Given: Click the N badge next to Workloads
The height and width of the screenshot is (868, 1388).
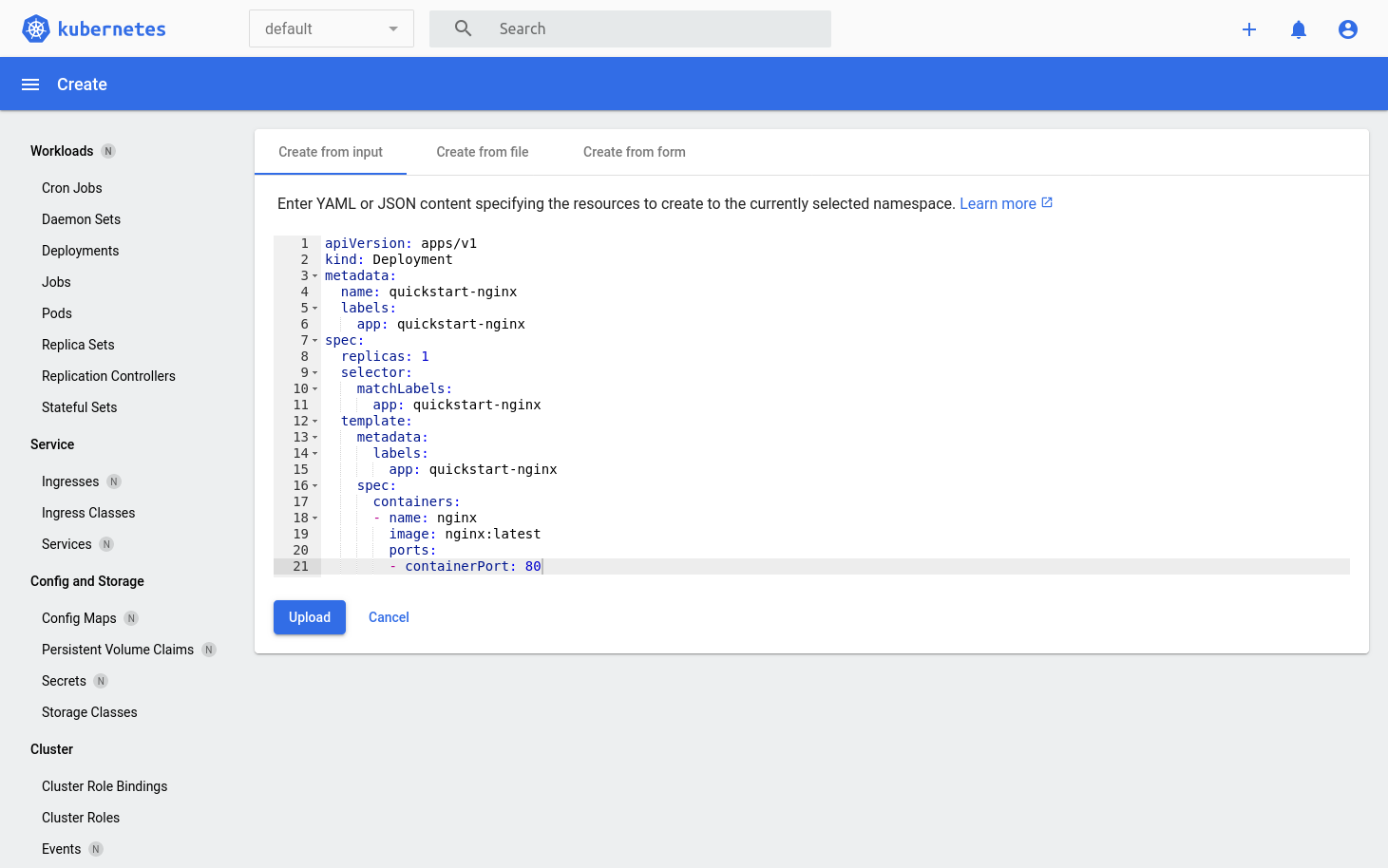Looking at the screenshot, I should coord(108,151).
